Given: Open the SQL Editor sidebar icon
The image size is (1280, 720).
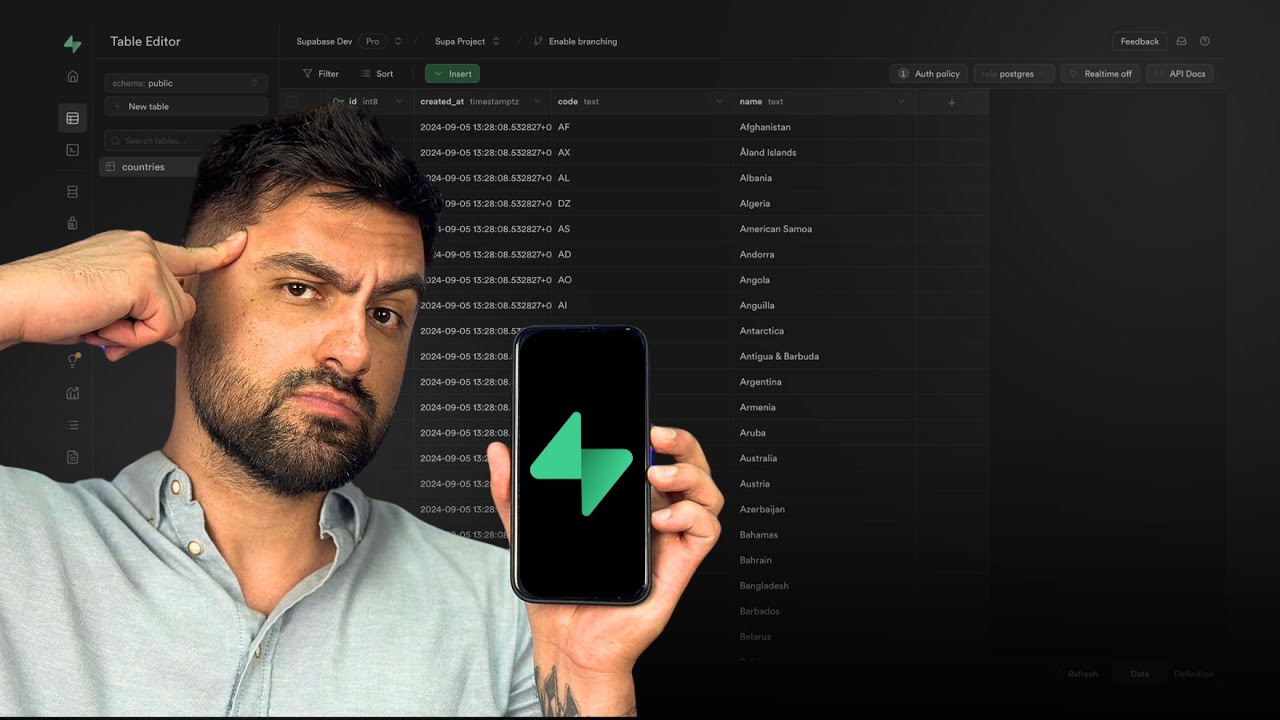Looking at the screenshot, I should [72, 150].
